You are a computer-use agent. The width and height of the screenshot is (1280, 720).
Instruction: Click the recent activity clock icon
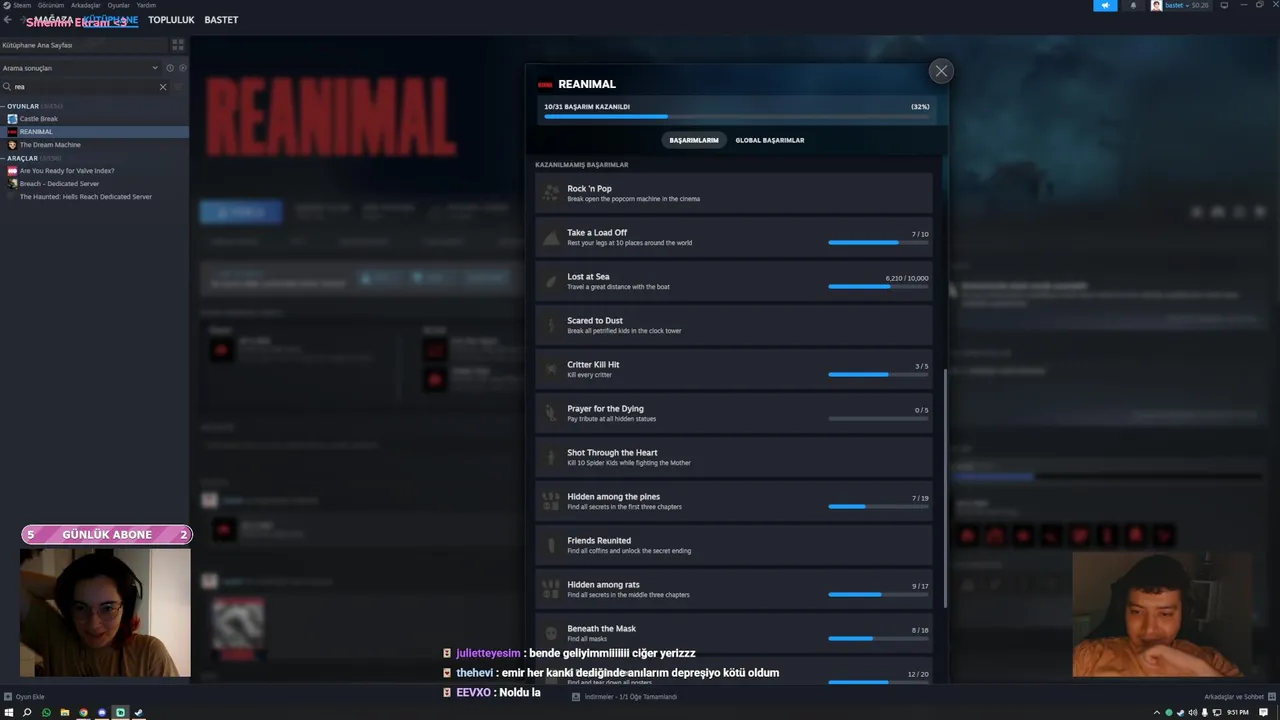pyautogui.click(x=170, y=68)
